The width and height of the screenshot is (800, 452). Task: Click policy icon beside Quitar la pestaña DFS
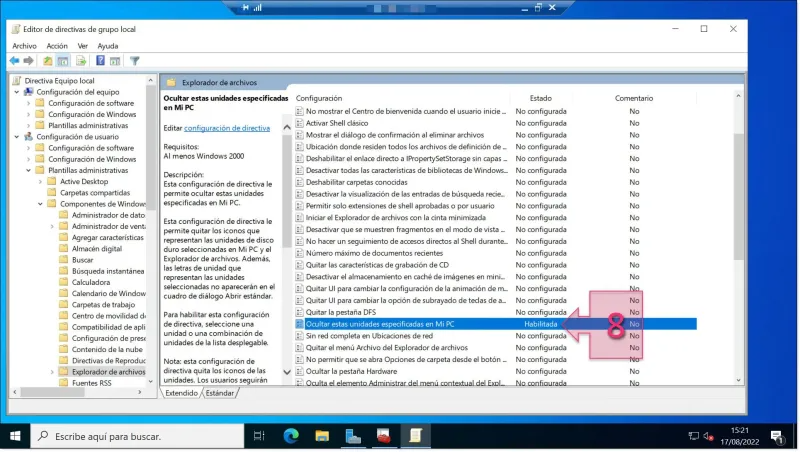299,312
